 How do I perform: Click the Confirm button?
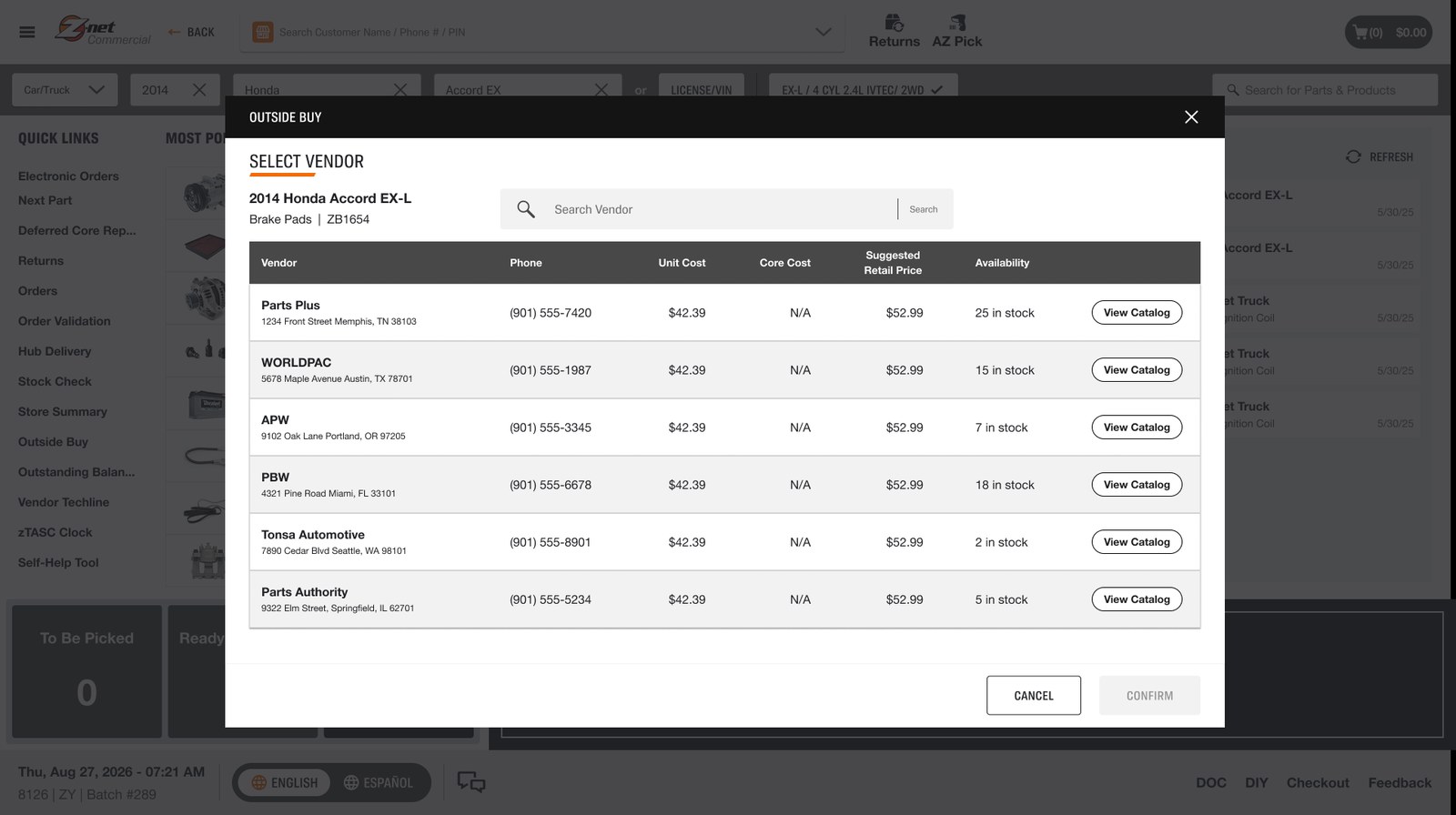(x=1149, y=696)
